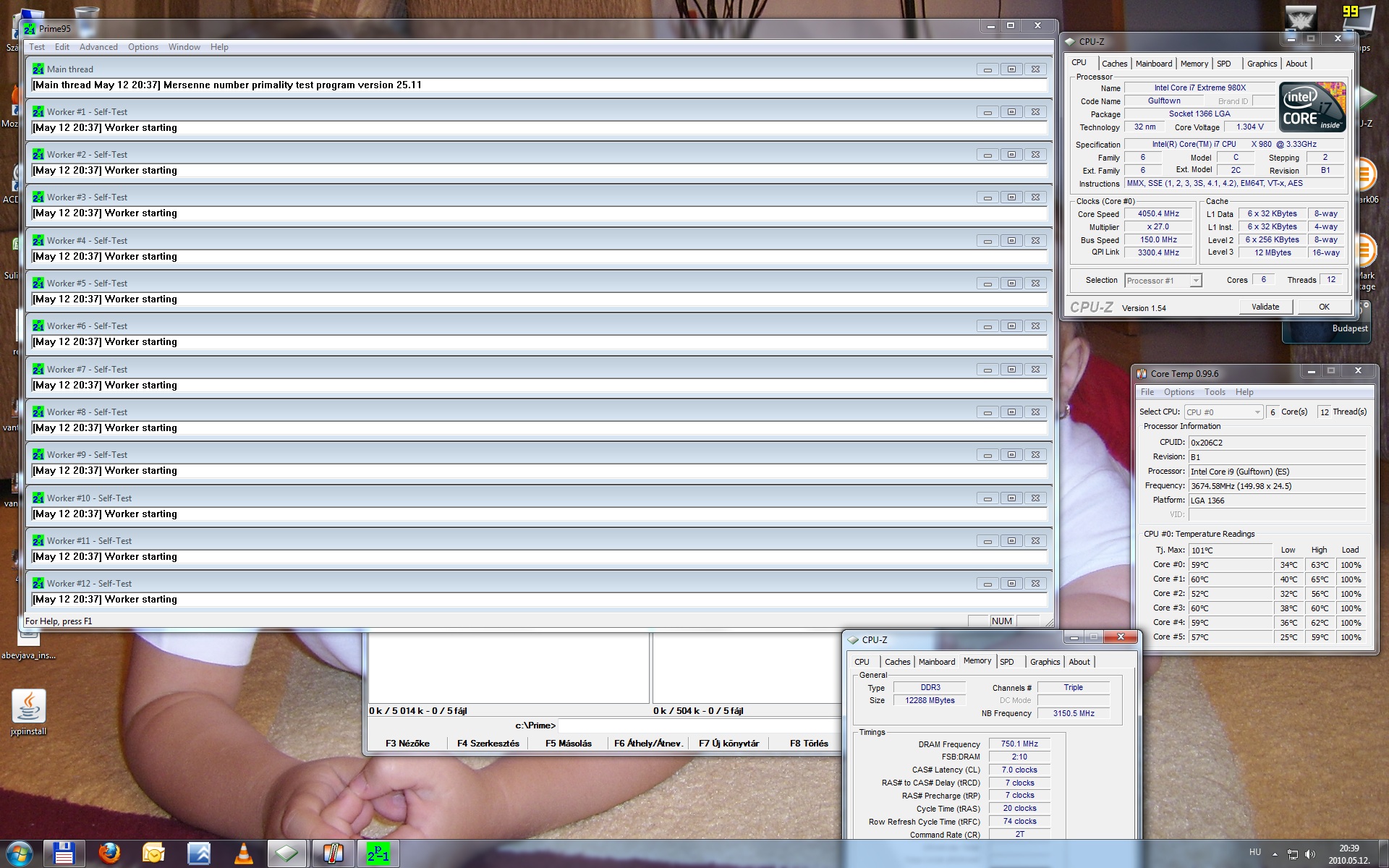1389x868 pixels.
Task: Close the Worker #12 Self-Test child window
Action: coord(1035,584)
